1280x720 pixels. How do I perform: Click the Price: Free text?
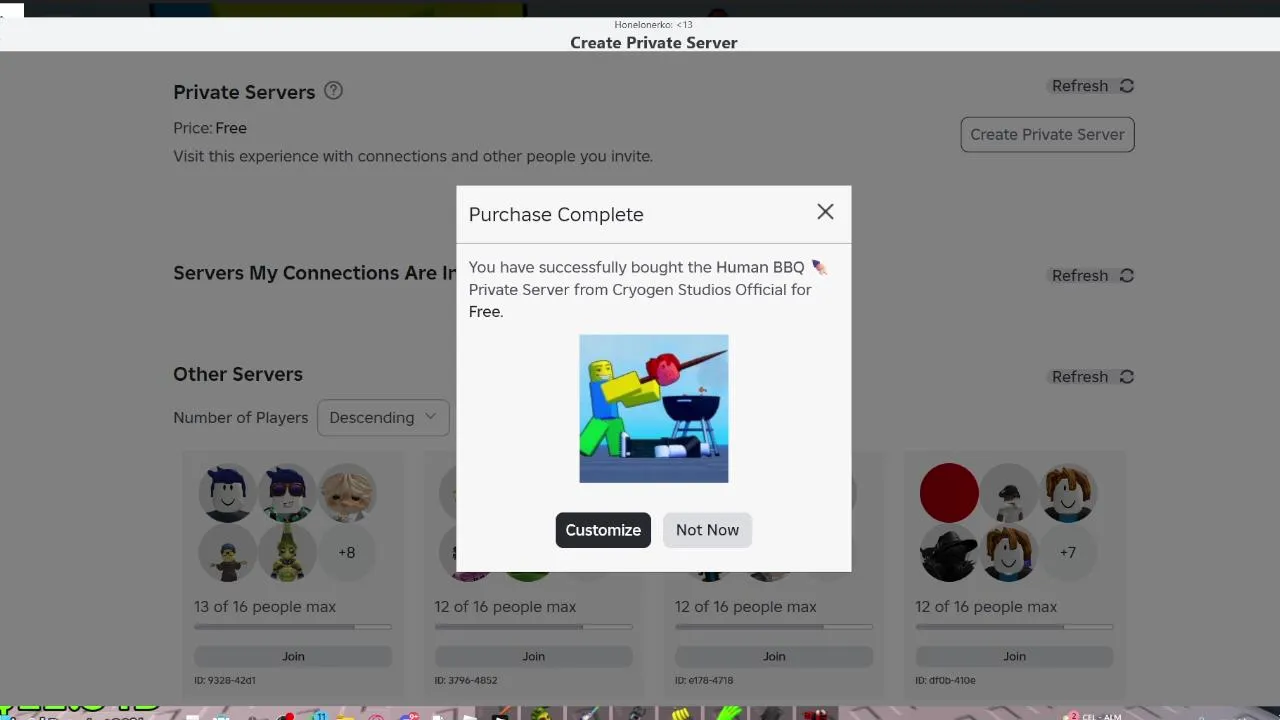[x=210, y=128]
